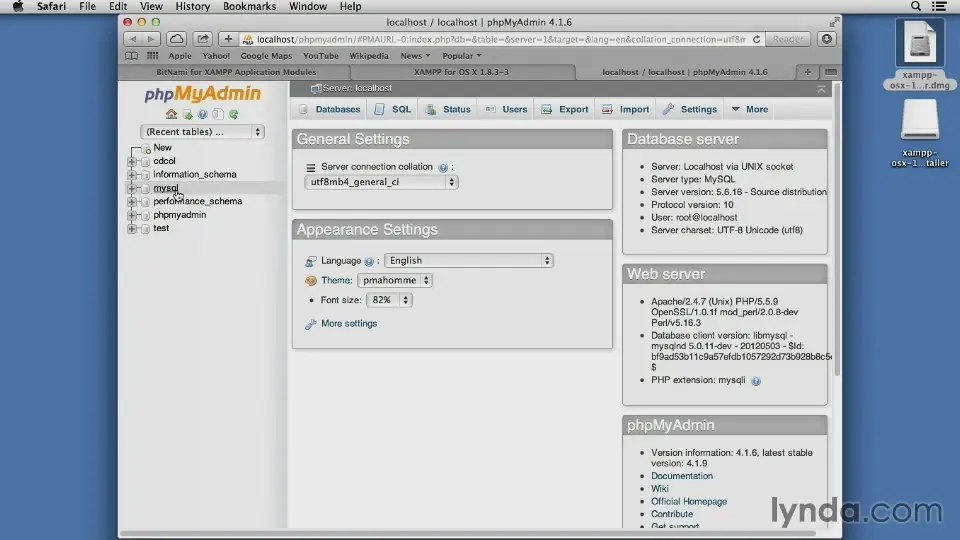Screen dimensions: 960x540
Task: Click the add bookmark plus button
Action: click(228, 39)
